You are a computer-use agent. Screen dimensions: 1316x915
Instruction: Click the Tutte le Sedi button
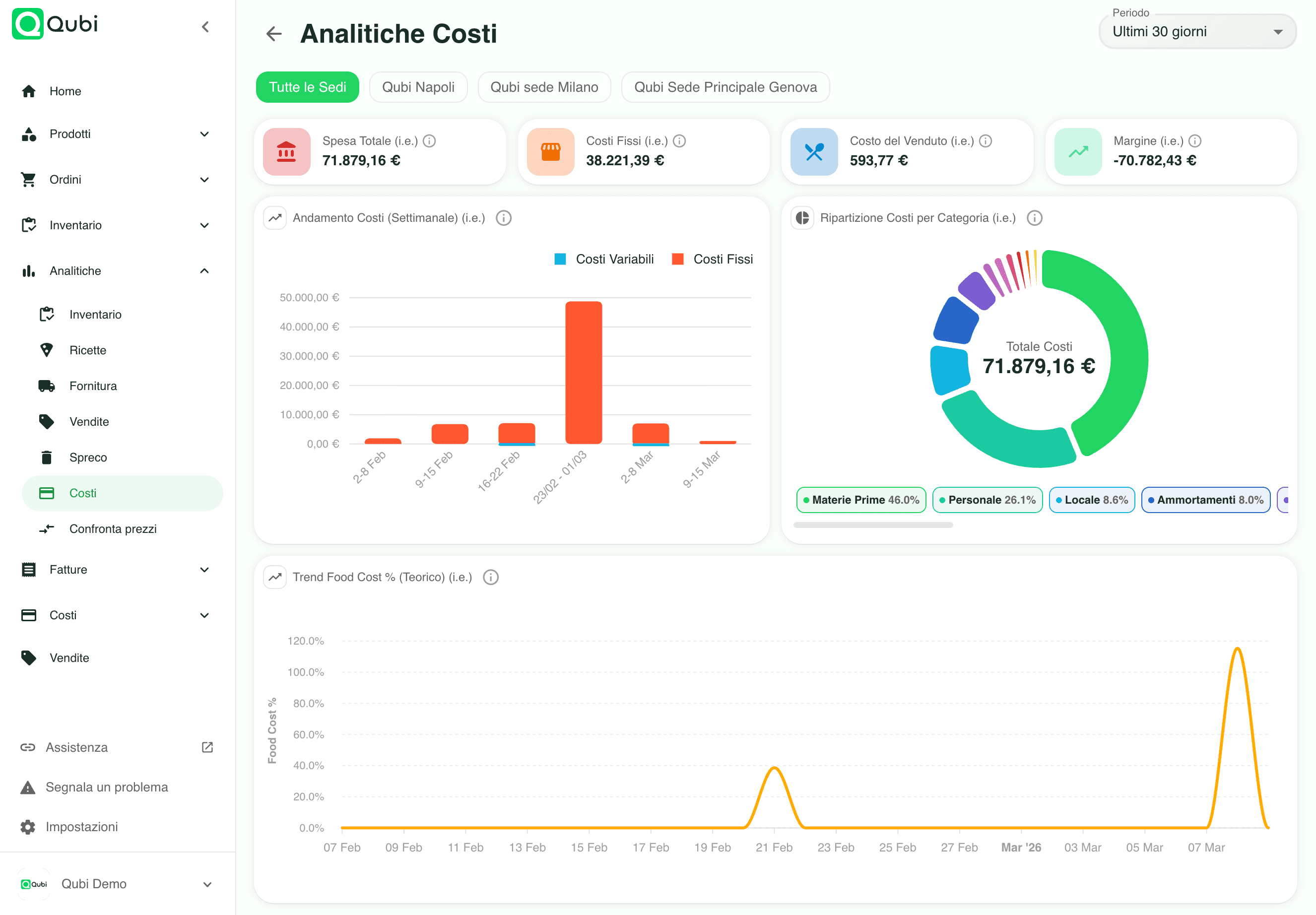307,87
